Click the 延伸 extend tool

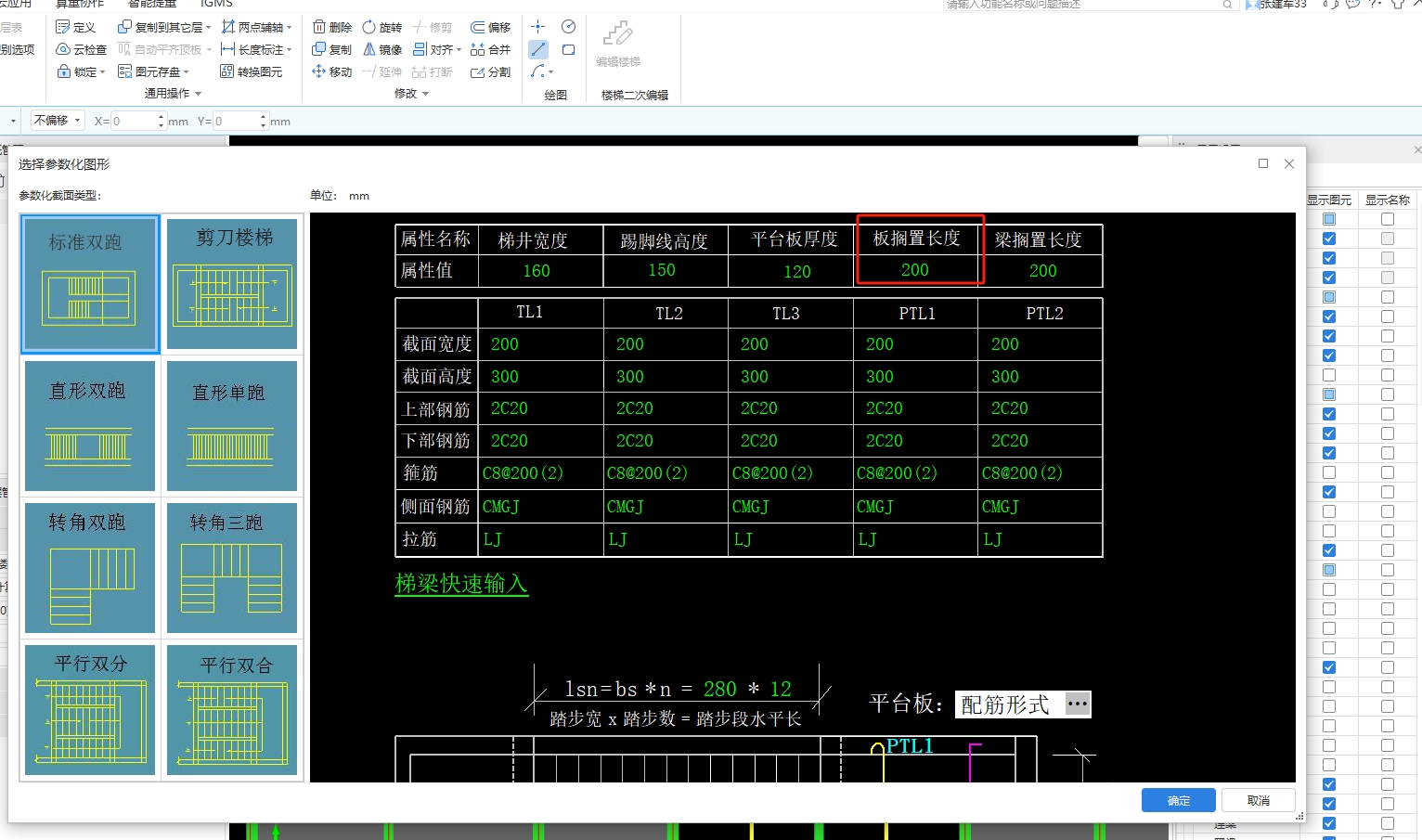pos(382,71)
